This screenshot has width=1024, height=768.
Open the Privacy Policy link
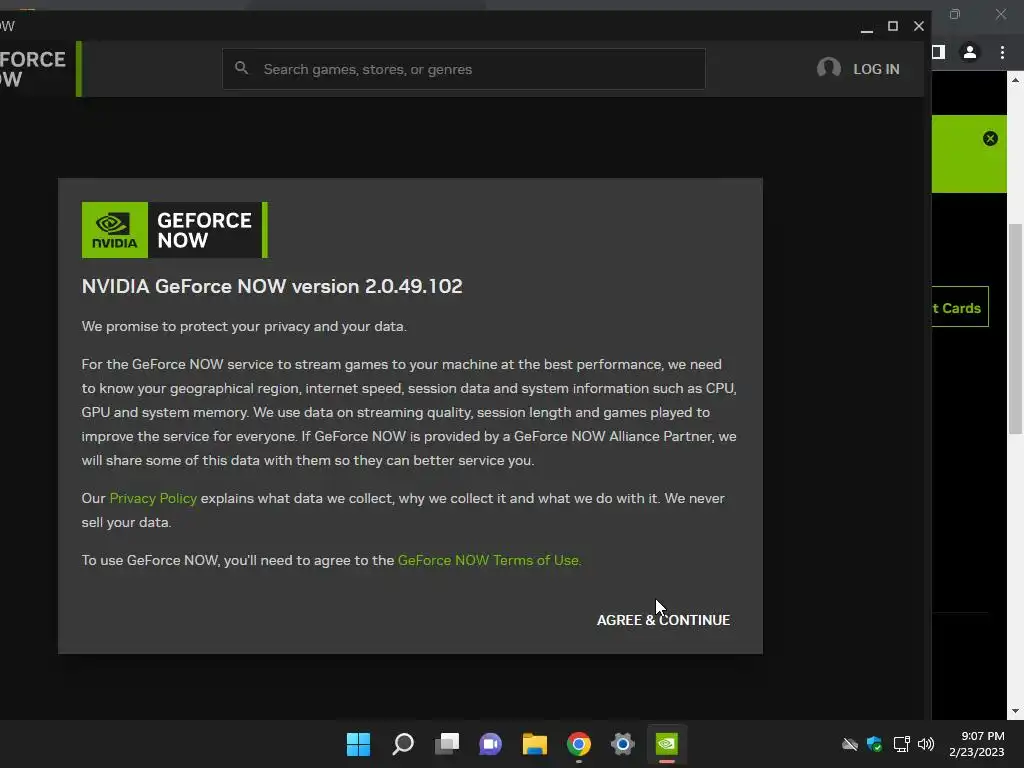tap(153, 498)
